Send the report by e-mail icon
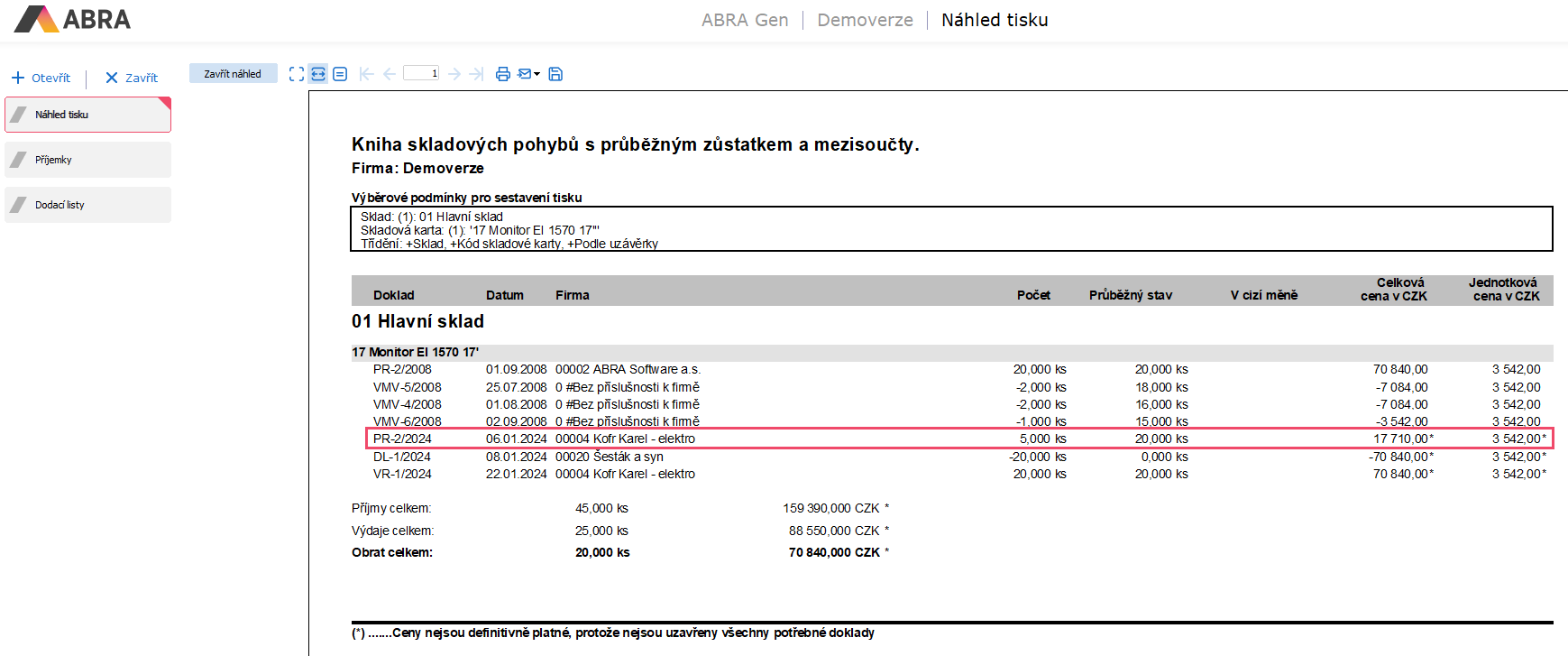 [525, 74]
